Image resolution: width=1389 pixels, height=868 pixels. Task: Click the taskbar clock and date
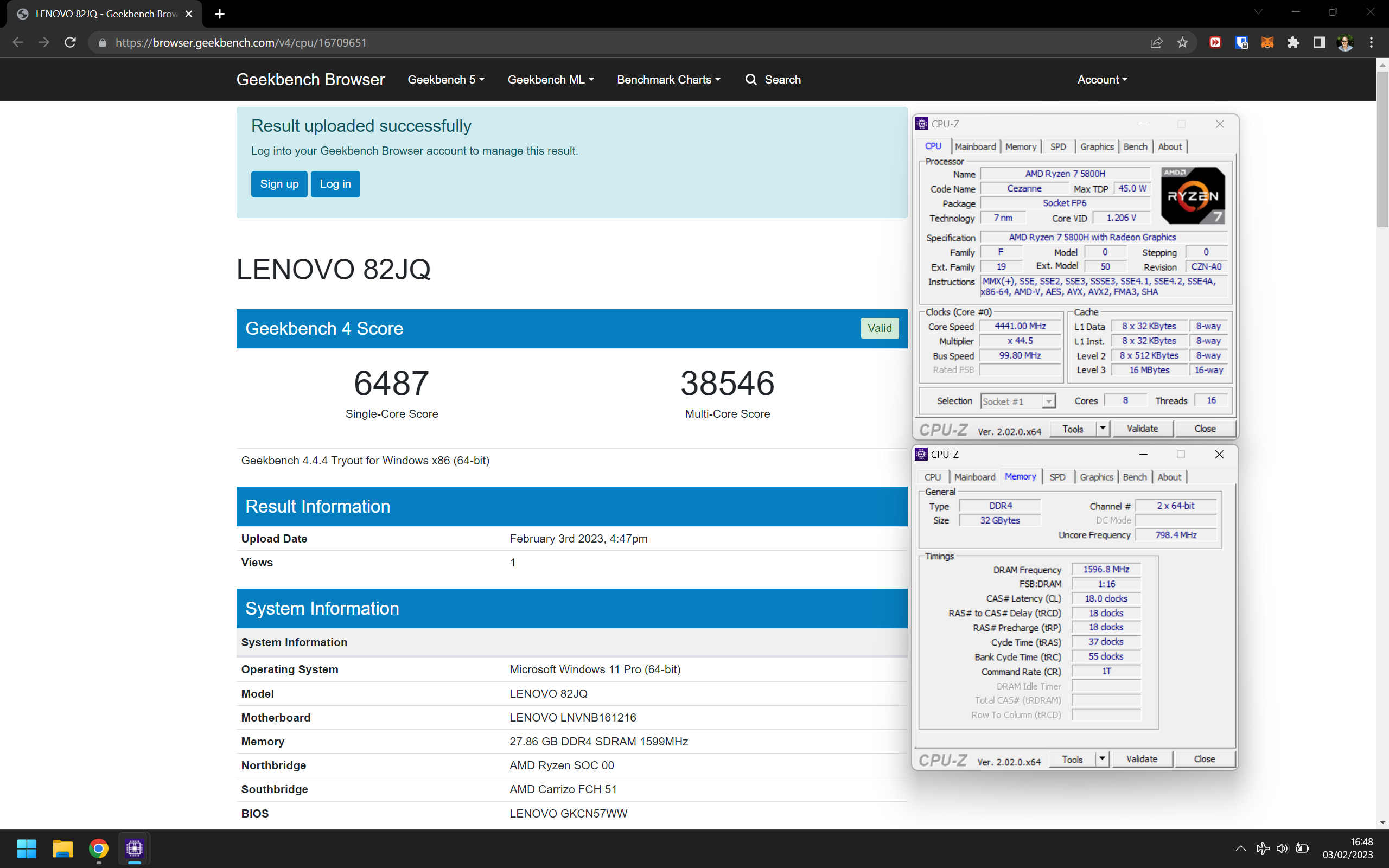click(x=1348, y=848)
